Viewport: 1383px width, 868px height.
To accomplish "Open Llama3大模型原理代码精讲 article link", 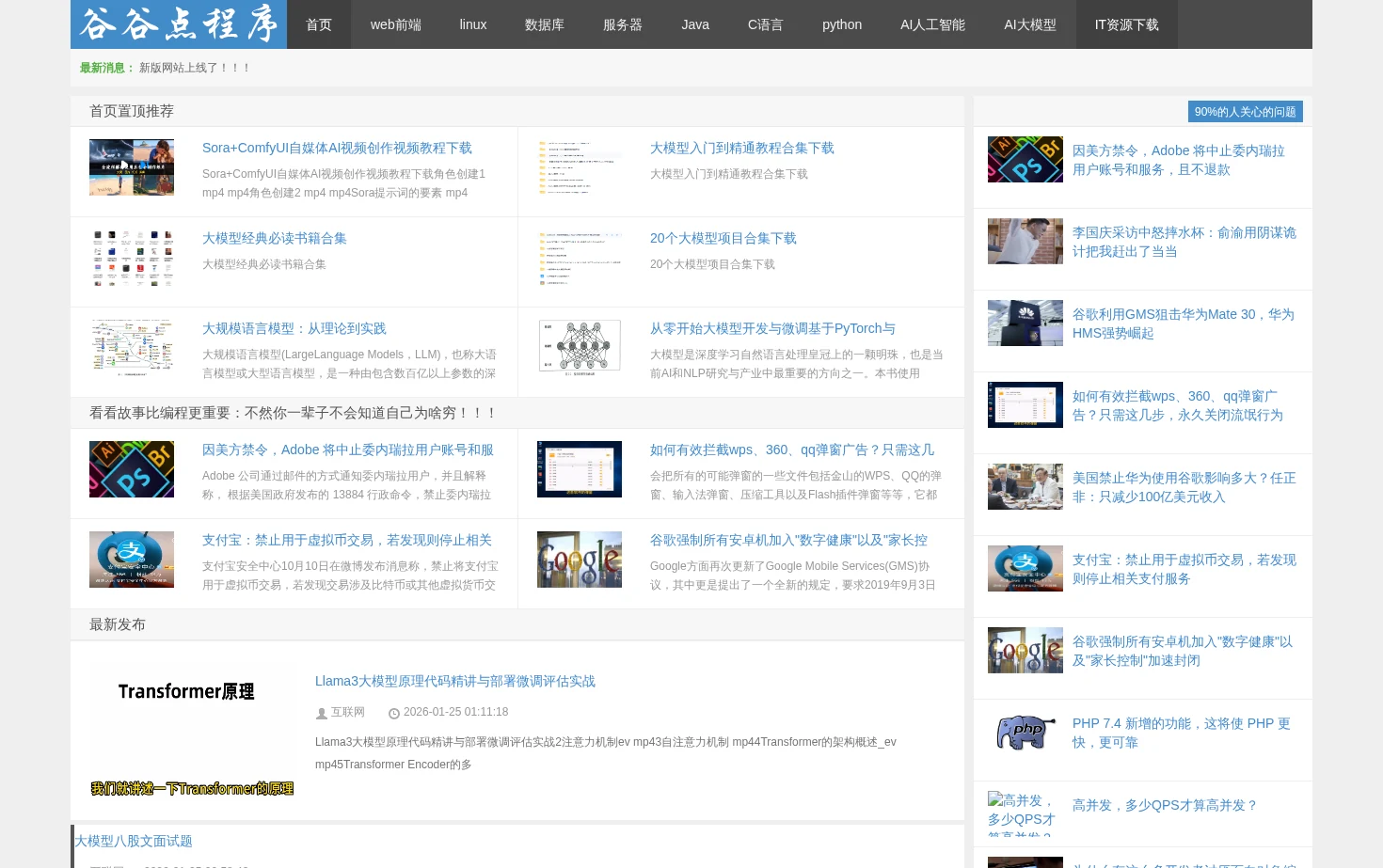I will (455, 681).
